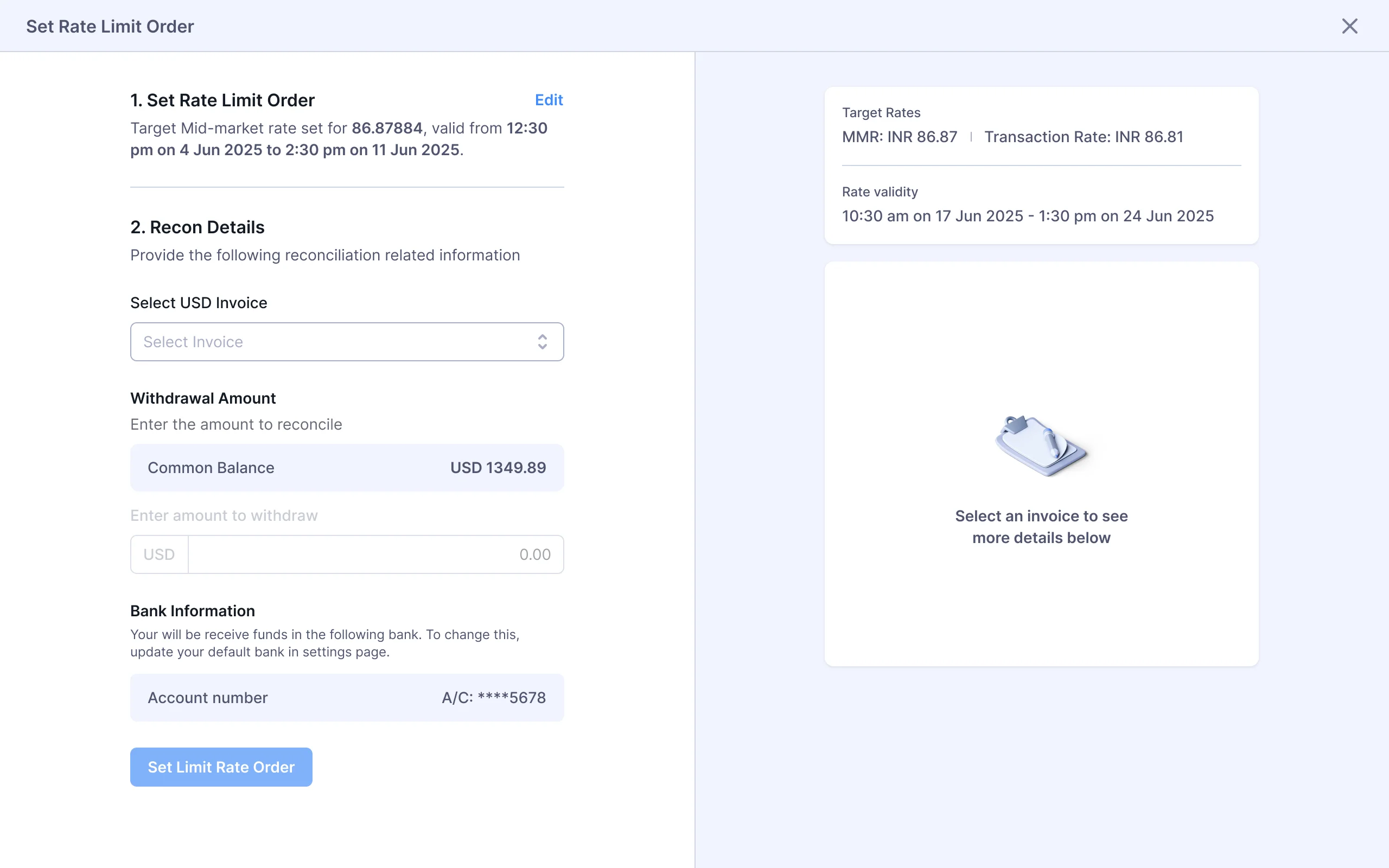This screenshot has height=868, width=1389.
Task: Click the Recon Details section heading
Action: pyautogui.click(x=197, y=227)
